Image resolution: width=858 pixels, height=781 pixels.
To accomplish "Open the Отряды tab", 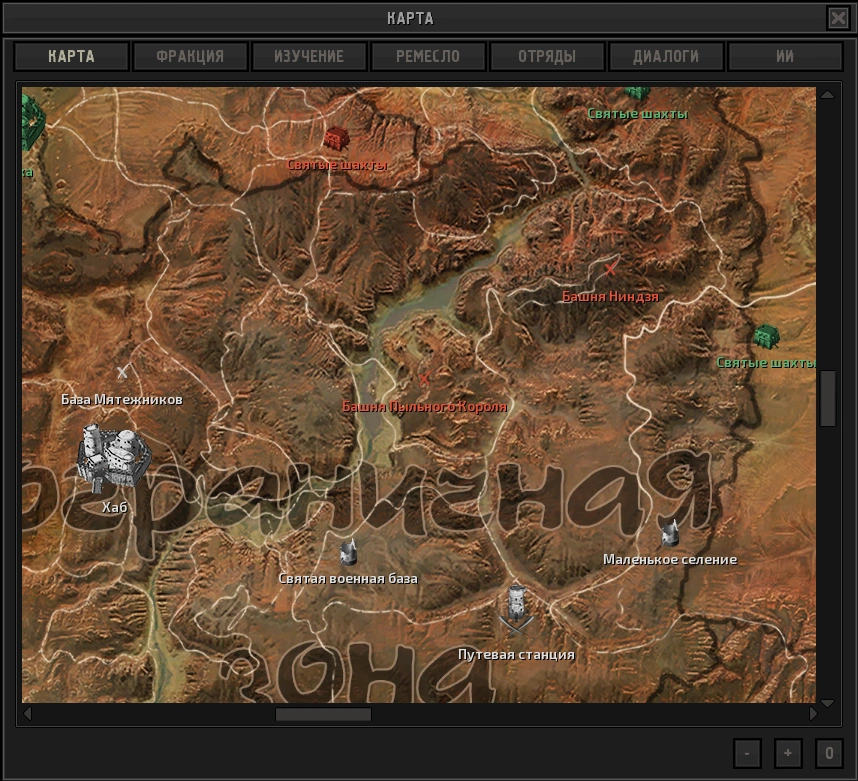I will 547,57.
